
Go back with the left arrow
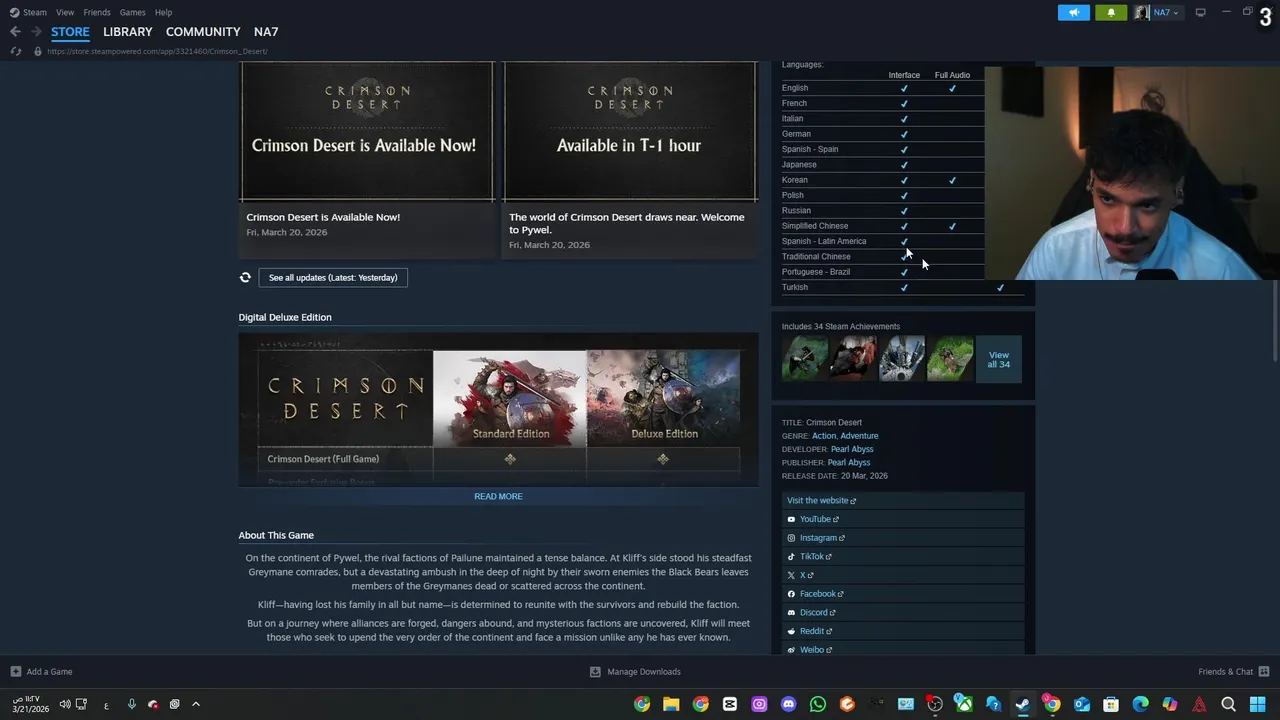[x=15, y=32]
